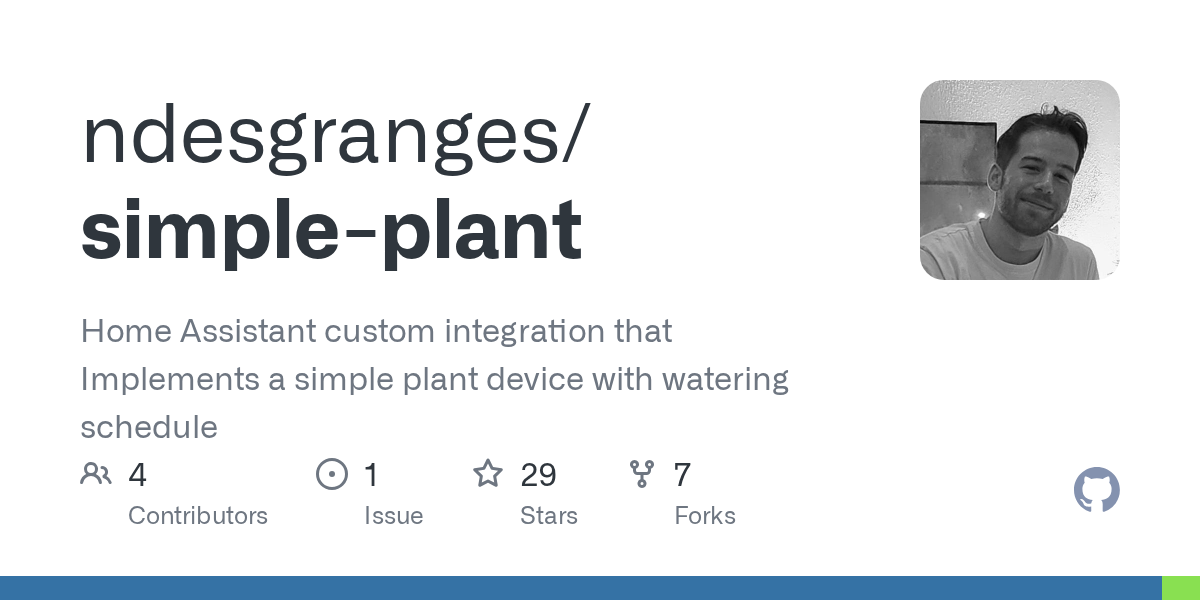Click the Contributors label
The height and width of the screenshot is (600, 1200).
[198, 516]
